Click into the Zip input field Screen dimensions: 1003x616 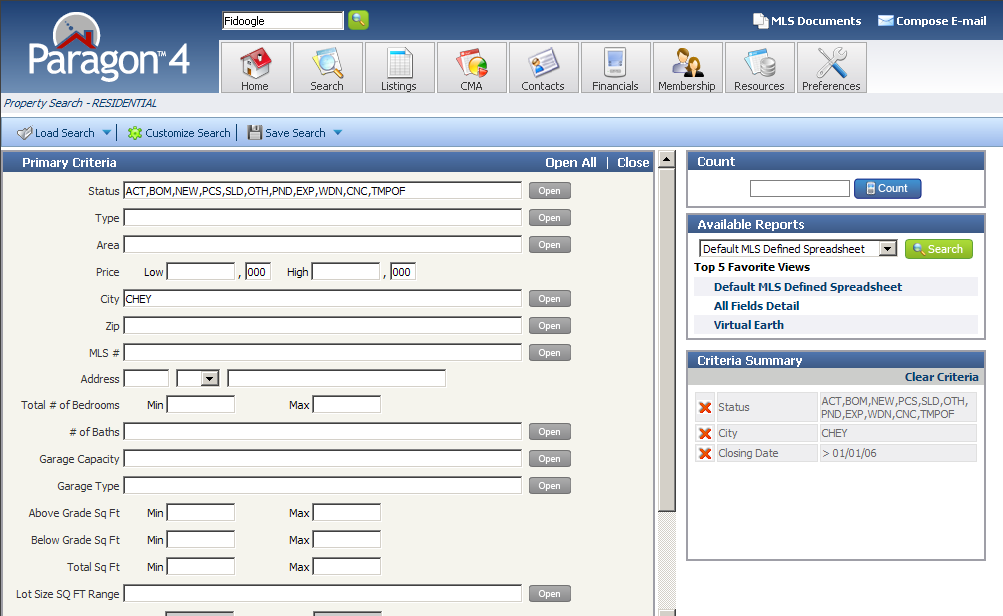322,326
